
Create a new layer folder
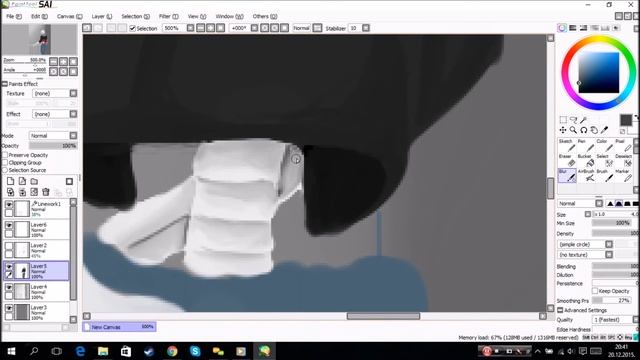[34, 181]
